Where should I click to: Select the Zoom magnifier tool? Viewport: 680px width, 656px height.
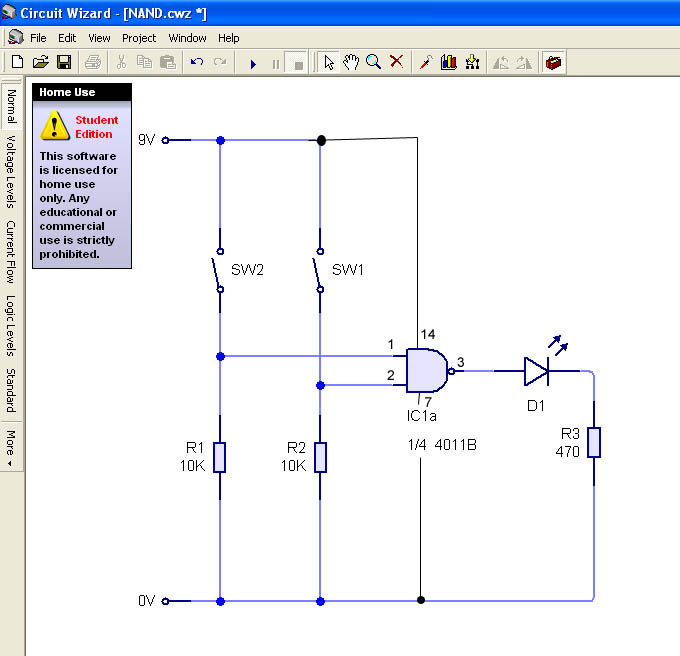pos(373,62)
